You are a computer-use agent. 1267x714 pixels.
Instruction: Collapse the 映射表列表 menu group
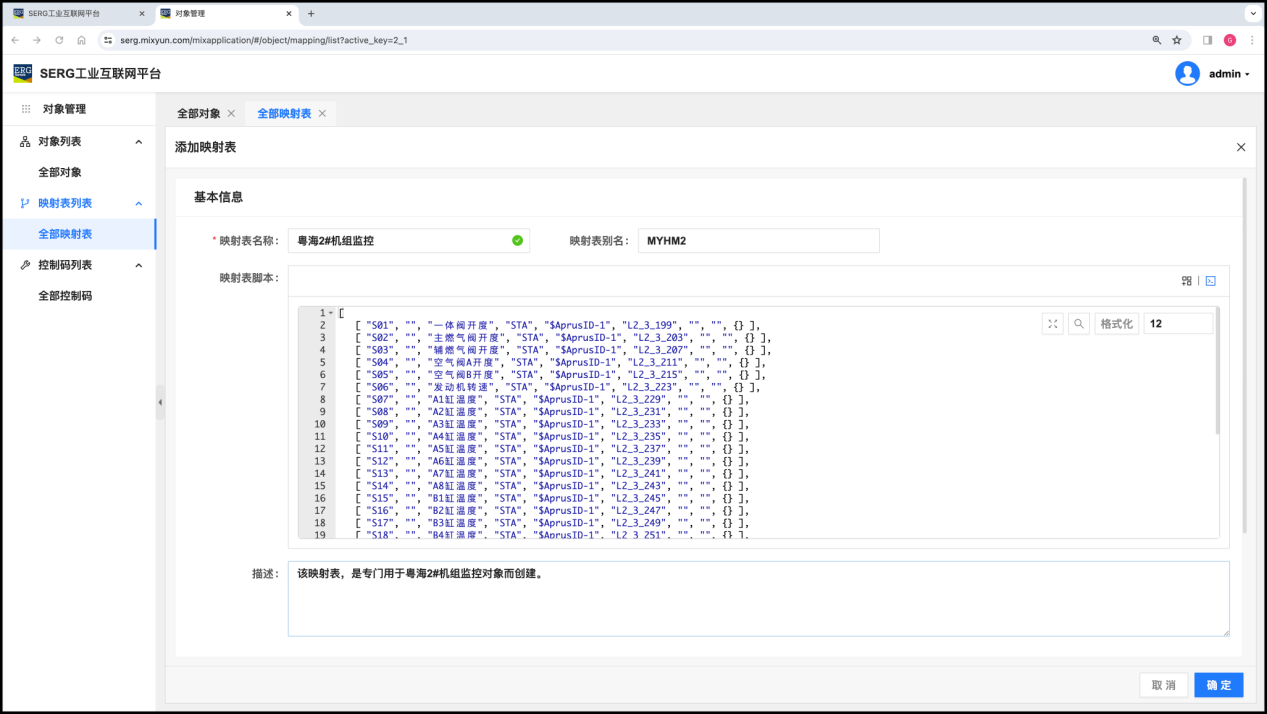point(139,203)
